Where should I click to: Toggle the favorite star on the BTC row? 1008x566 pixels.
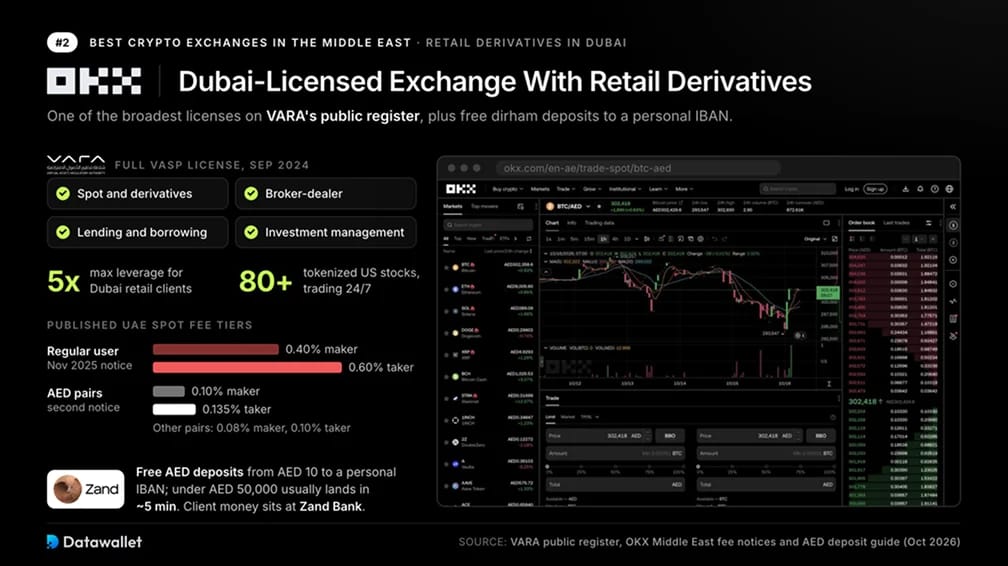[x=446, y=268]
